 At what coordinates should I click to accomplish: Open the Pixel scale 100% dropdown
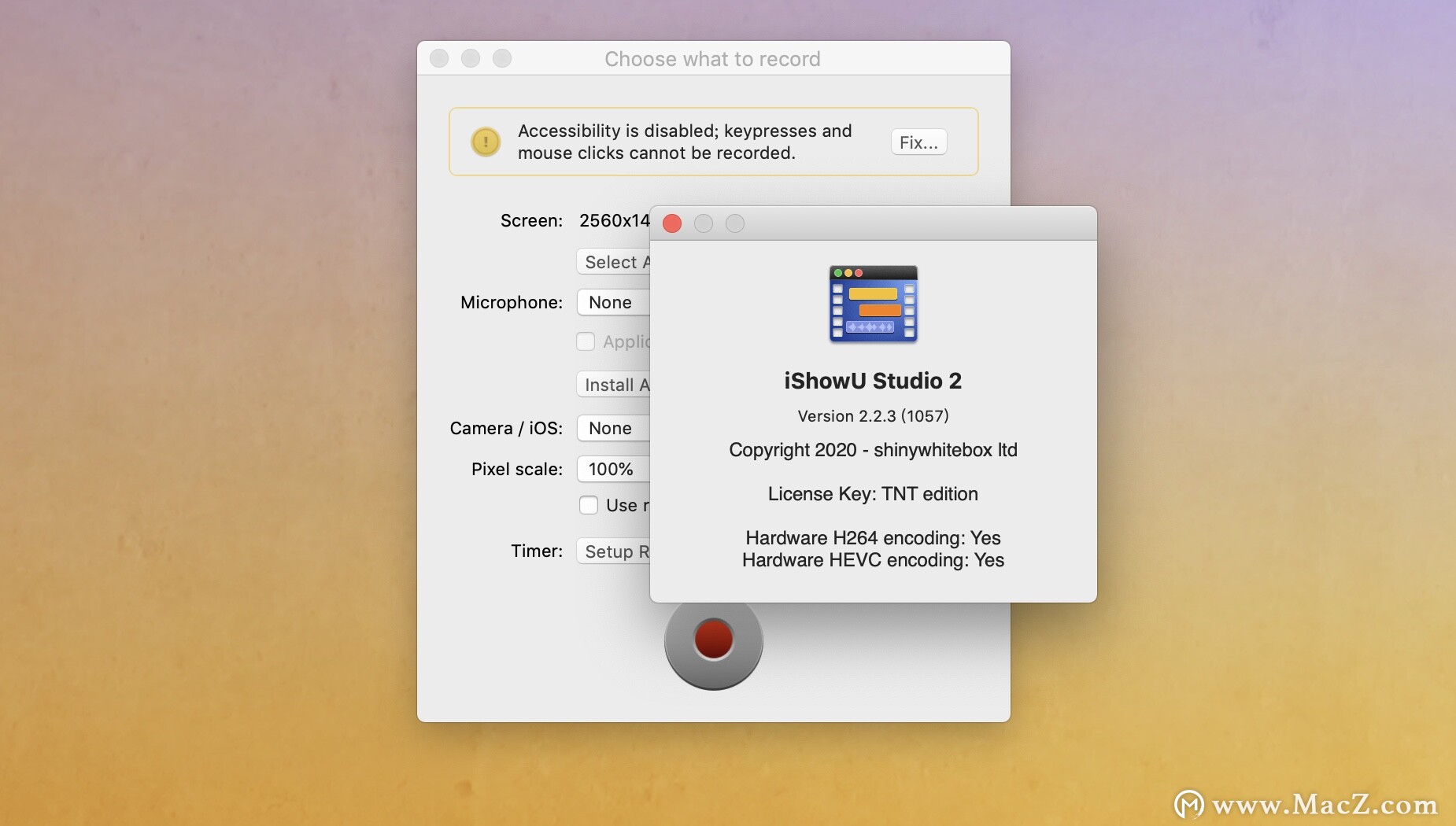coord(612,469)
